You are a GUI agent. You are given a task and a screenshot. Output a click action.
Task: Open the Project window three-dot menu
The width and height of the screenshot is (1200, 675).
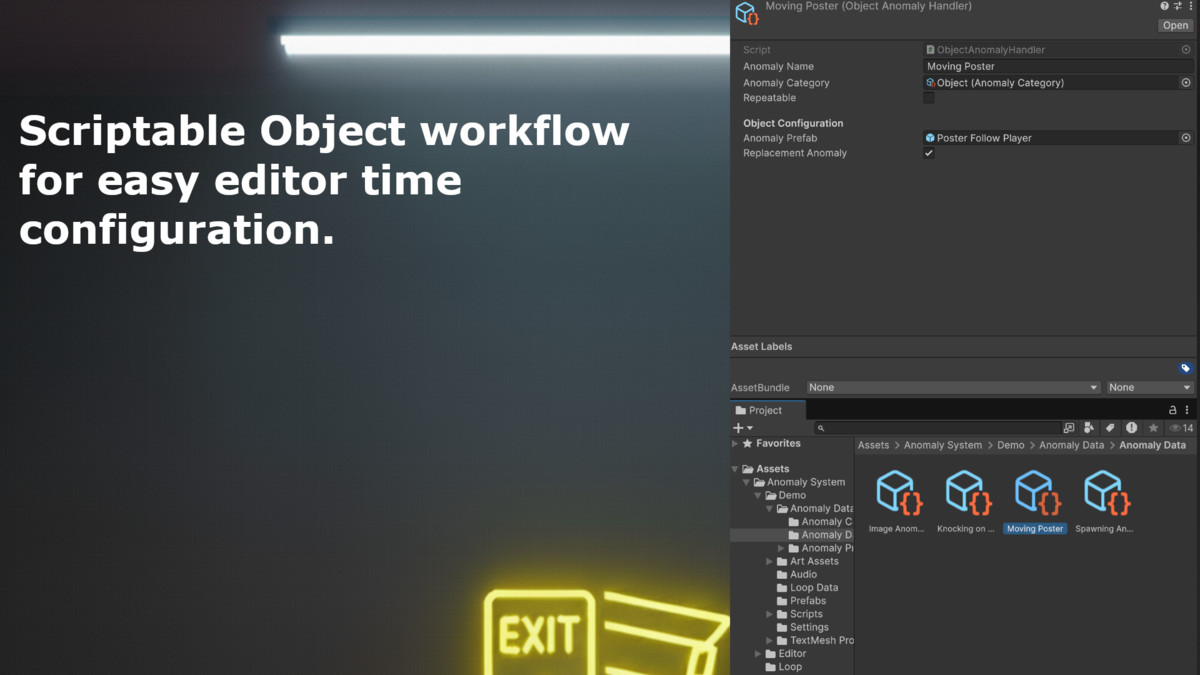(1187, 410)
